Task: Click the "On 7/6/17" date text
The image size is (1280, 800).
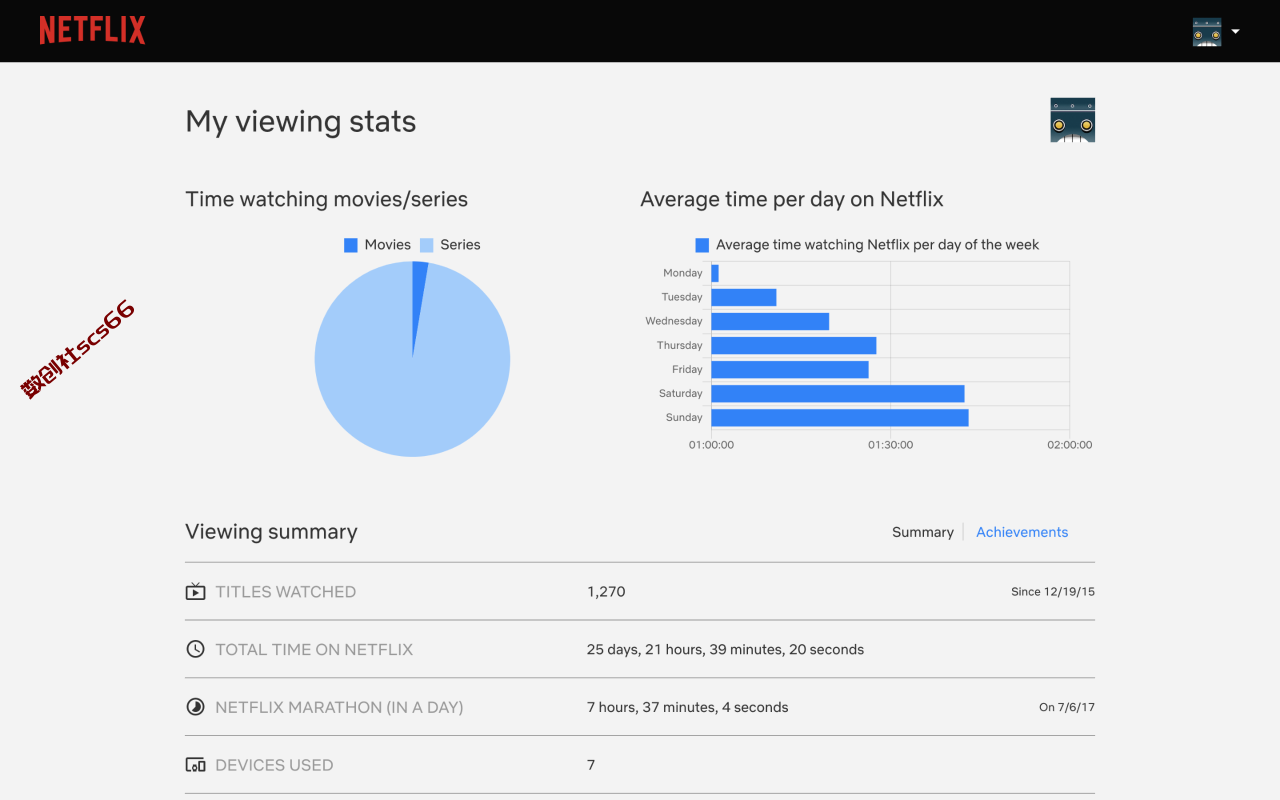Action: tap(1067, 708)
